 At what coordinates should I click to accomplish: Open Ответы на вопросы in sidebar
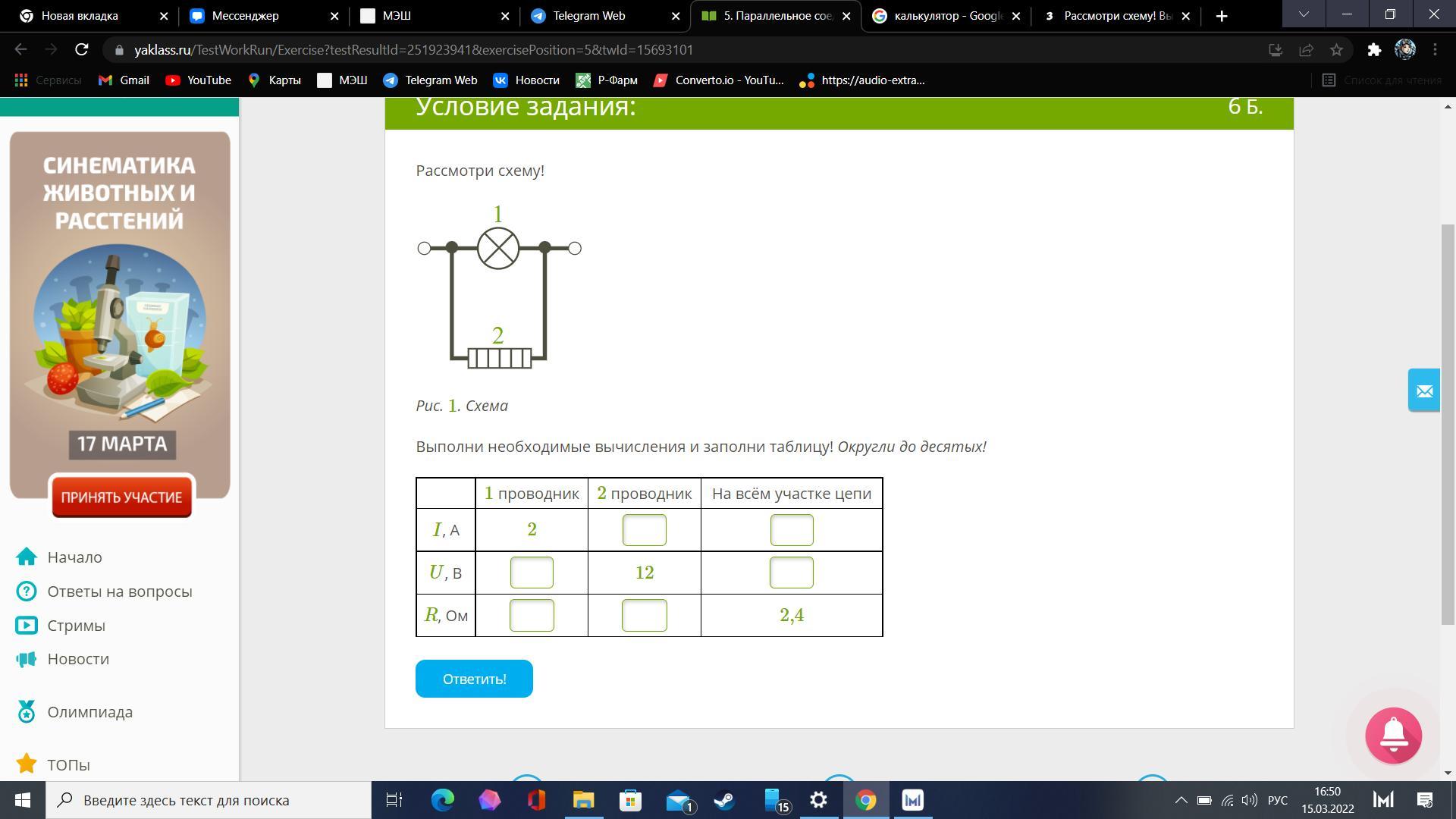coord(119,591)
